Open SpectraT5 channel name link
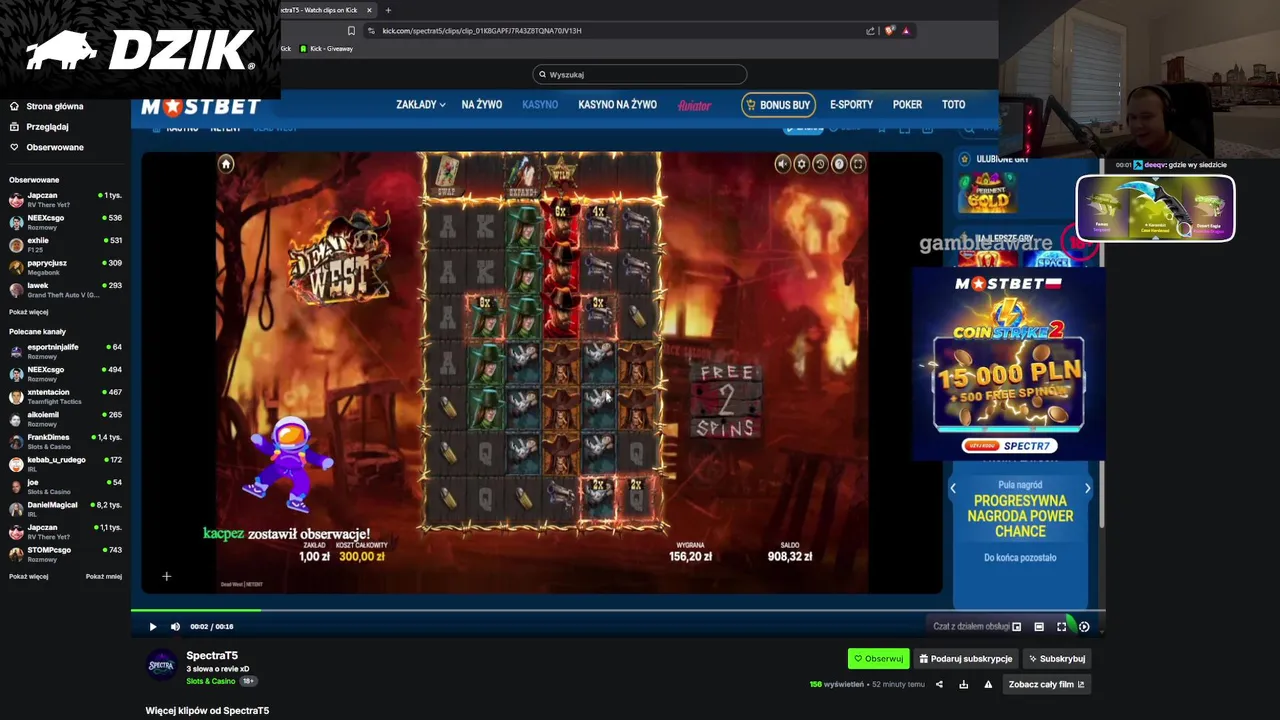 (212, 656)
